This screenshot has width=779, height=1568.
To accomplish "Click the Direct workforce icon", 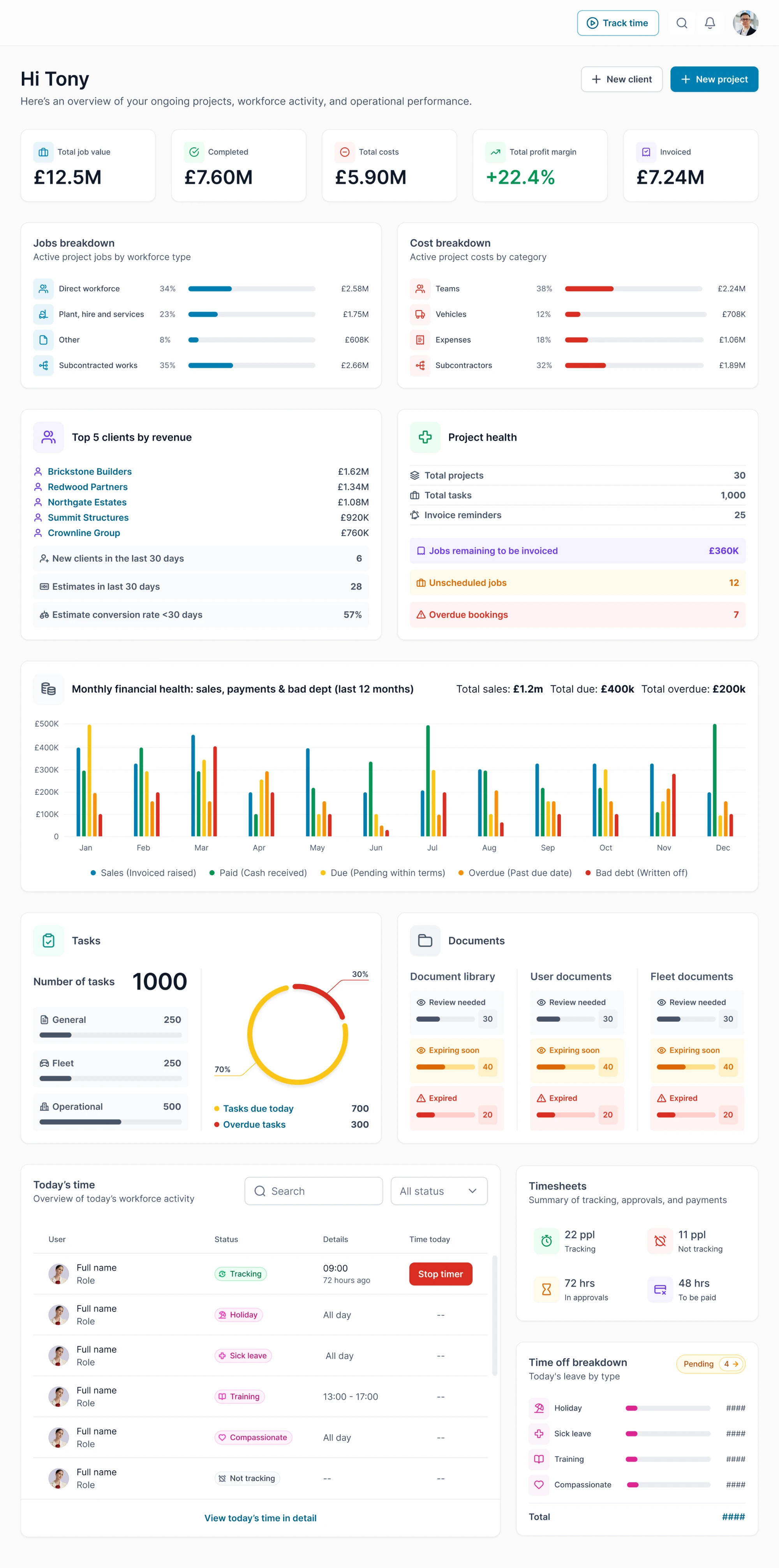I will click(43, 288).
